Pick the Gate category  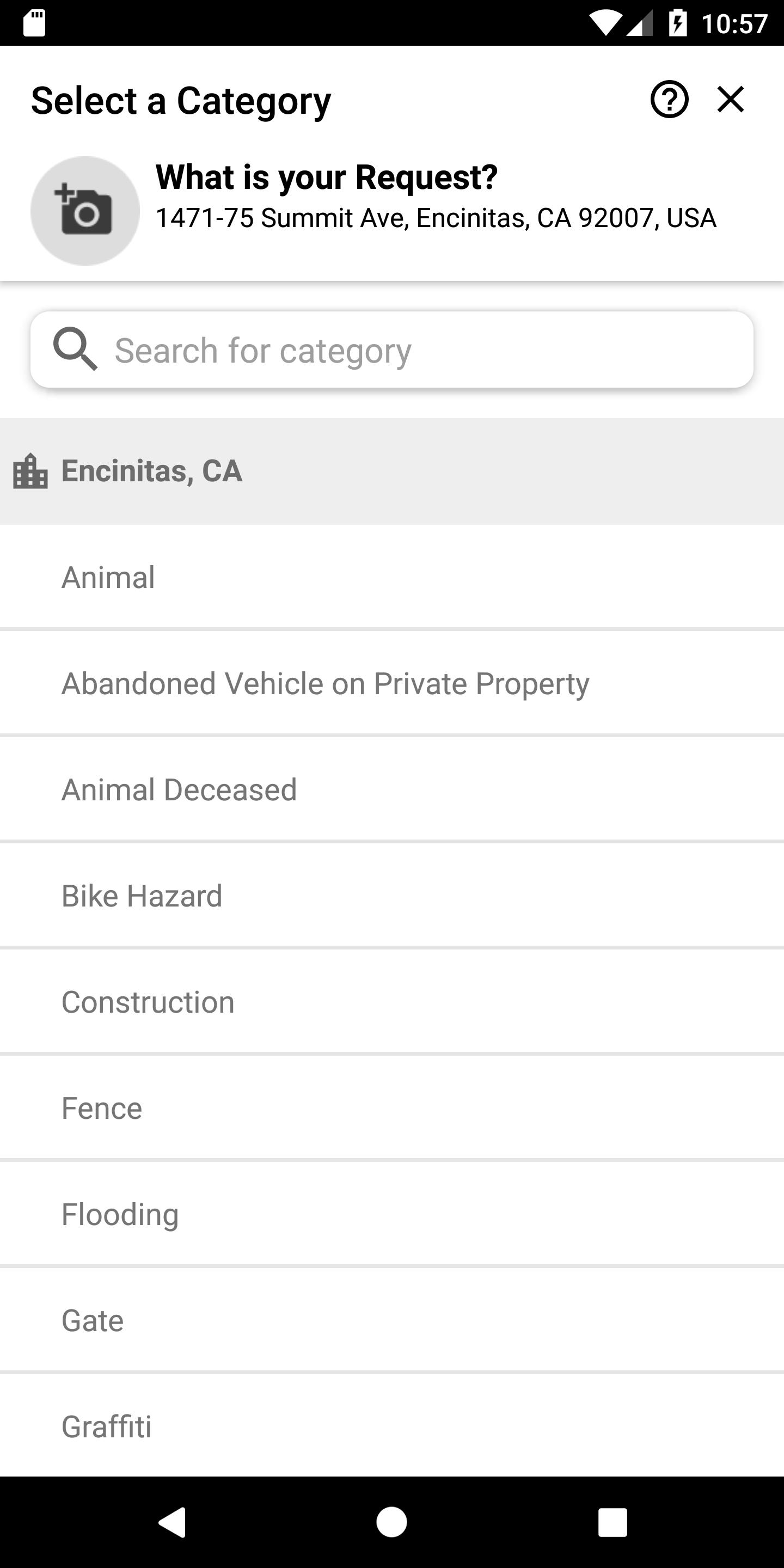[392, 1320]
